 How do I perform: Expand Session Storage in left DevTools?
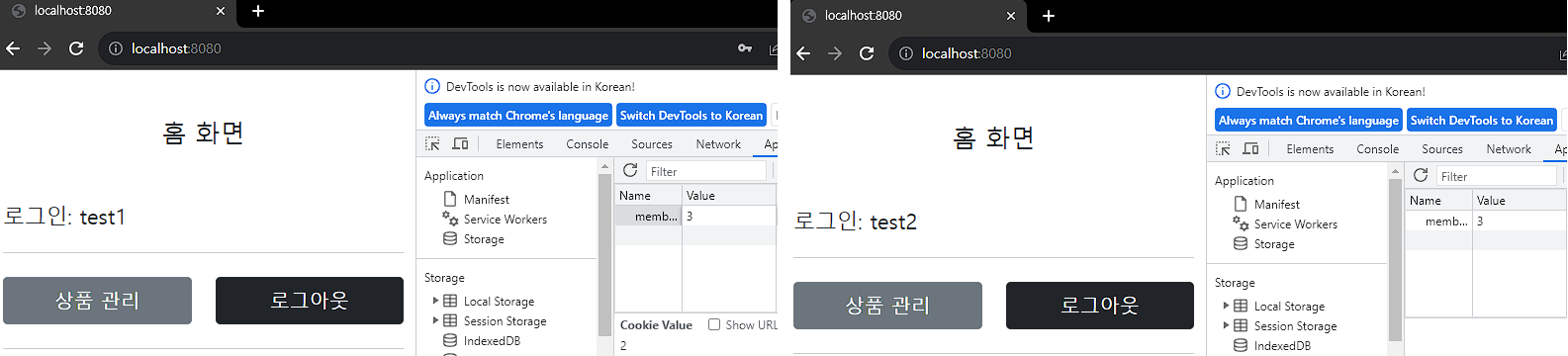point(435,320)
